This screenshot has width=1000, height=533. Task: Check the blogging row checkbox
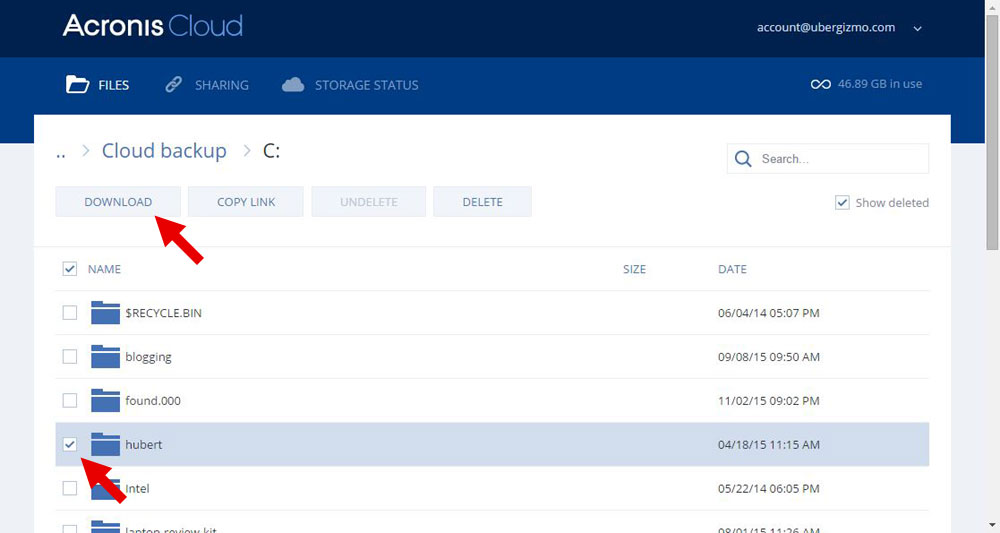[70, 356]
